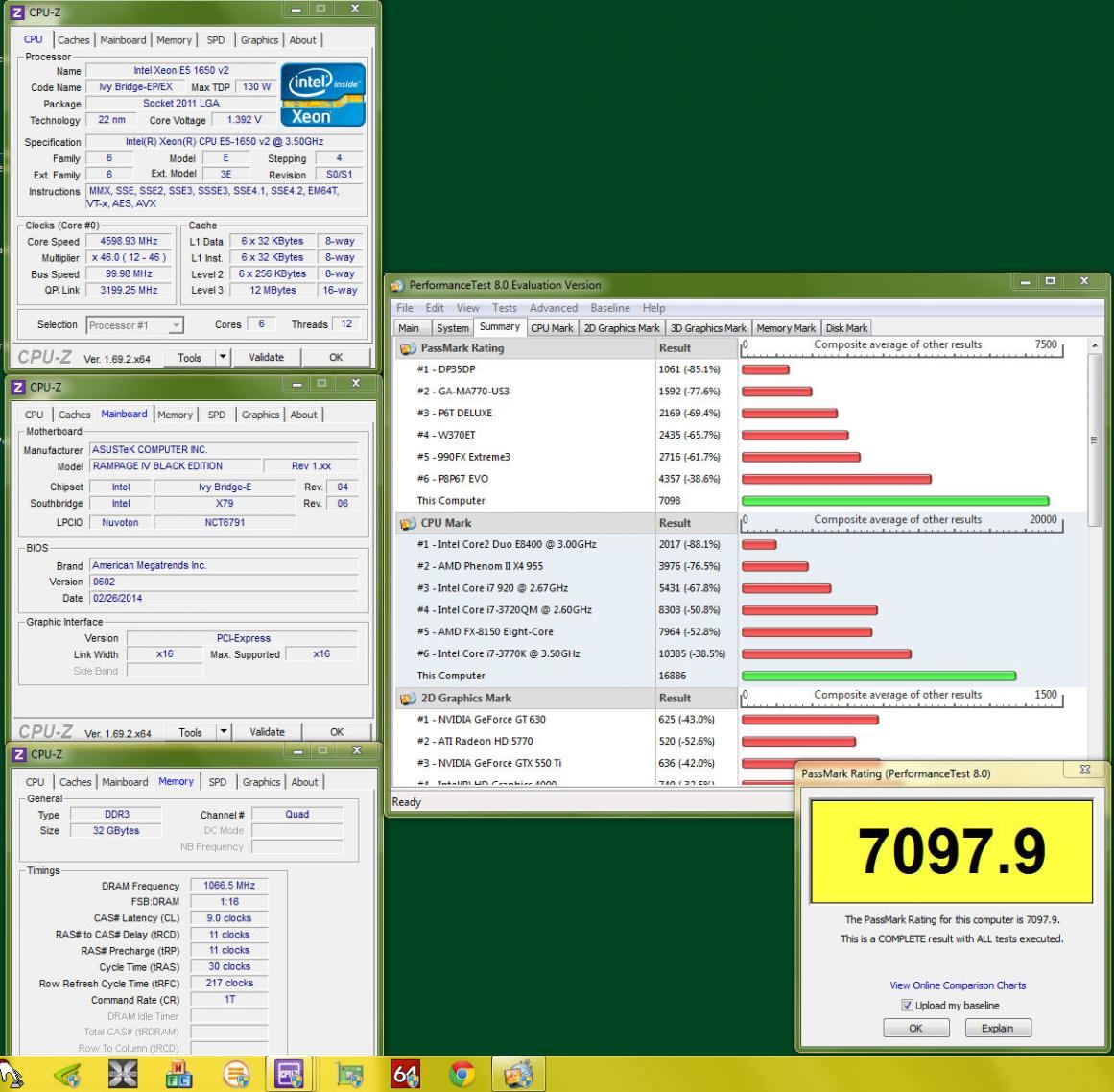Viewport: 1114px width, 1092px height.
Task: Select the '#6 - Intel Core i7-3770K @ 3.50GHz' row
Action: tap(567, 653)
